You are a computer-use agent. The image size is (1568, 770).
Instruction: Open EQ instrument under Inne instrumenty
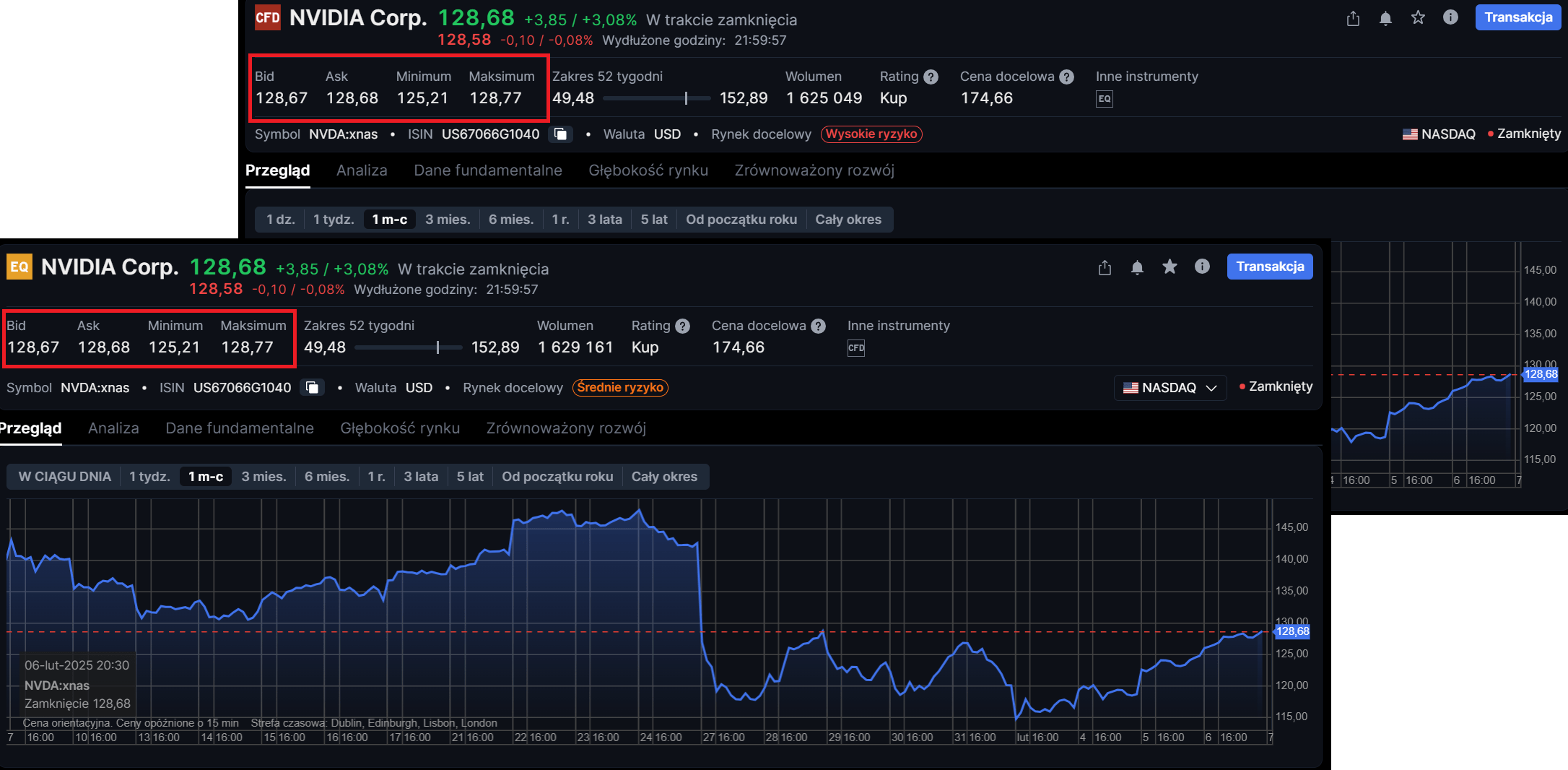(1105, 99)
